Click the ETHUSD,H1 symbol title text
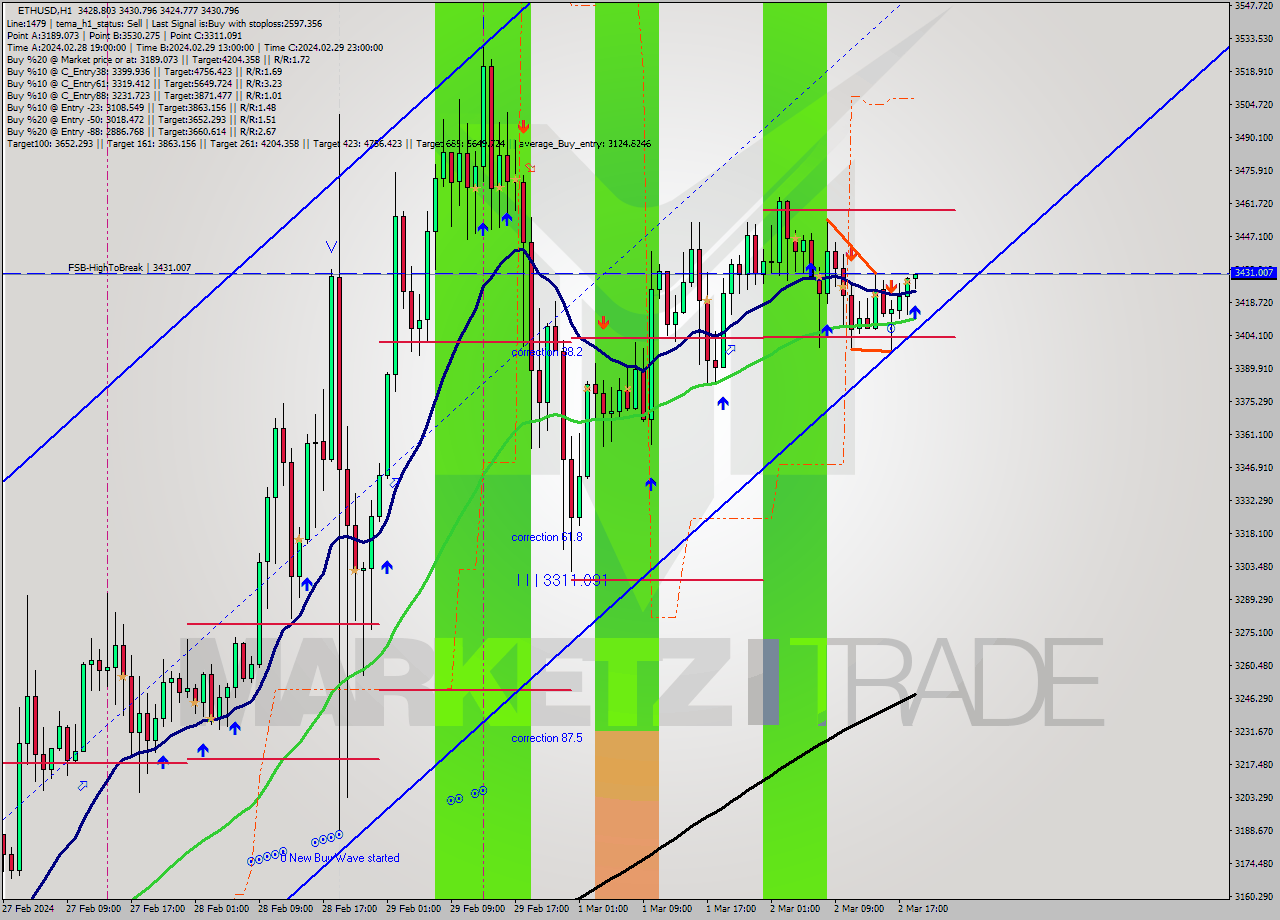This screenshot has height=920, width=1280. (43, 11)
